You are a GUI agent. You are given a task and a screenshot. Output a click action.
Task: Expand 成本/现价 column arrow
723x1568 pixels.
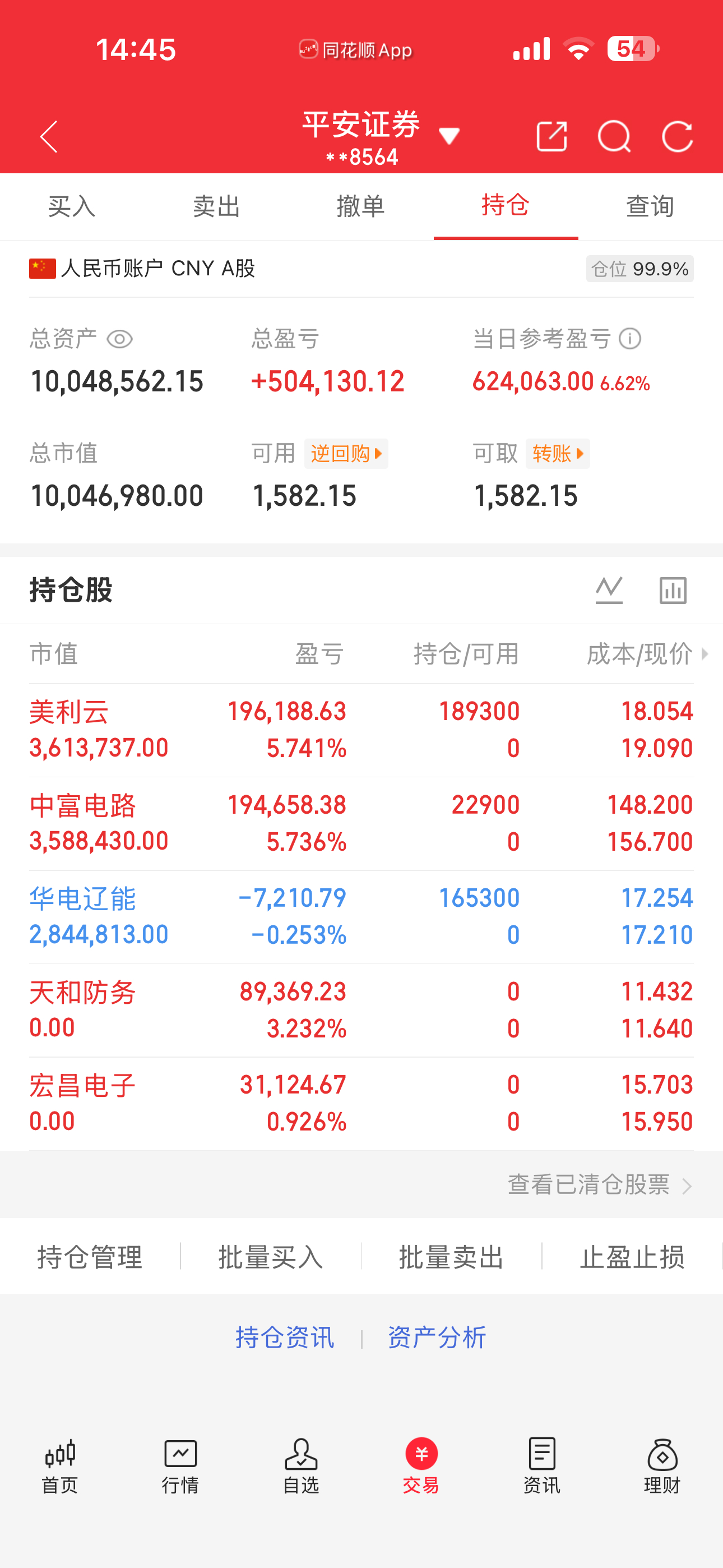click(x=705, y=654)
